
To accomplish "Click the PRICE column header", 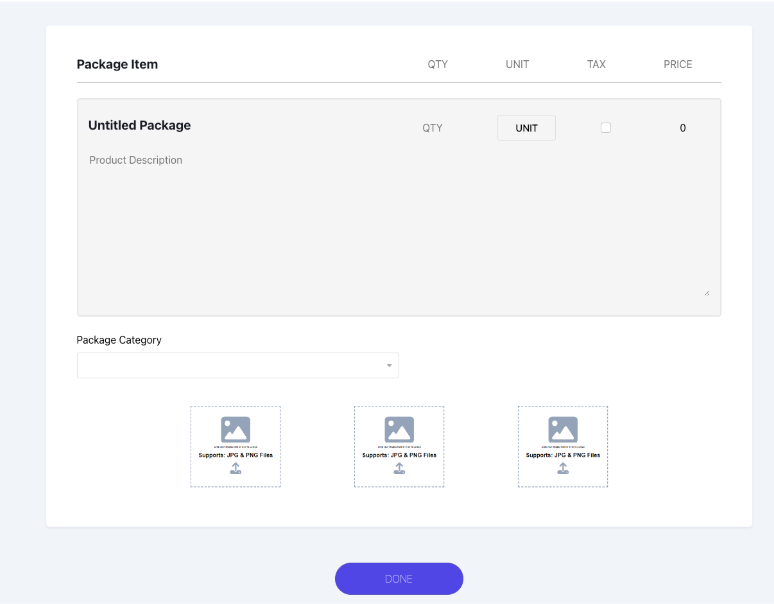I will pos(678,64).
